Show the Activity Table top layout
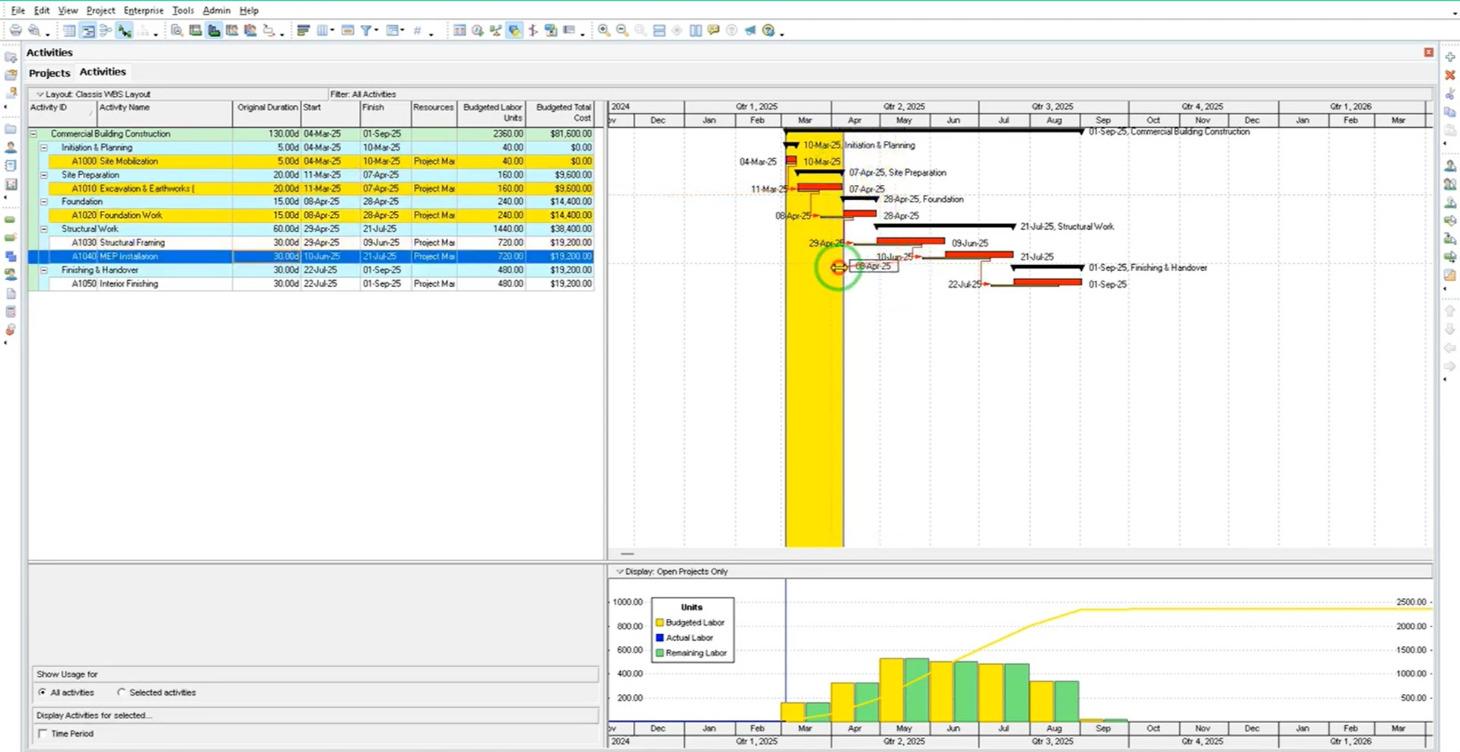Image resolution: width=1460 pixels, height=752 pixels. pos(69,31)
